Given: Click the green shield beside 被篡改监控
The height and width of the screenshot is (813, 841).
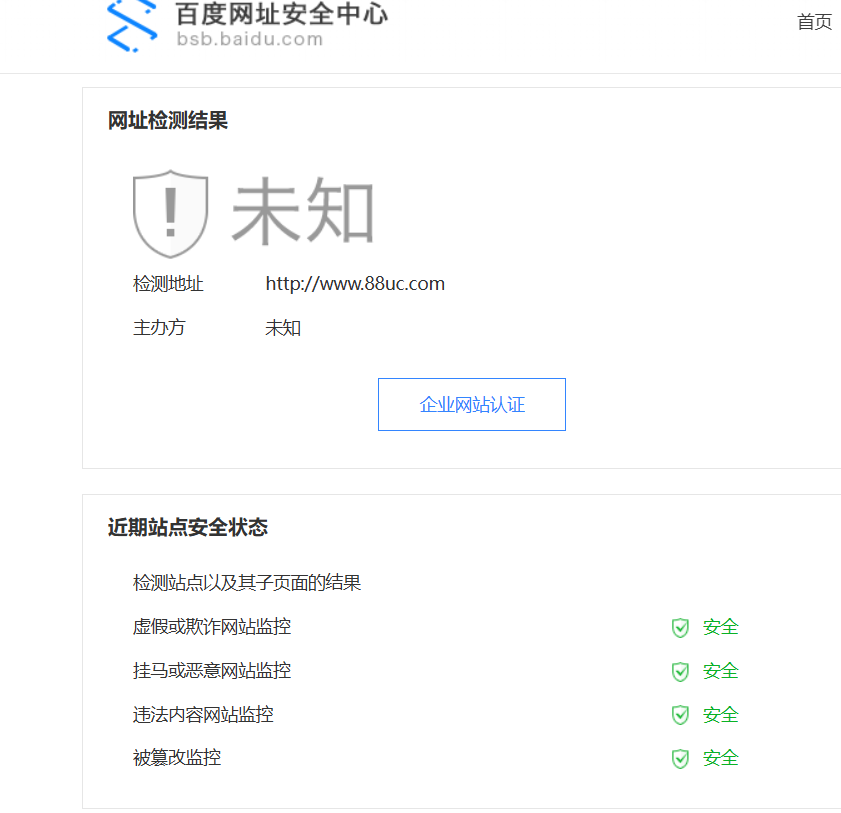Looking at the screenshot, I should [x=680, y=758].
